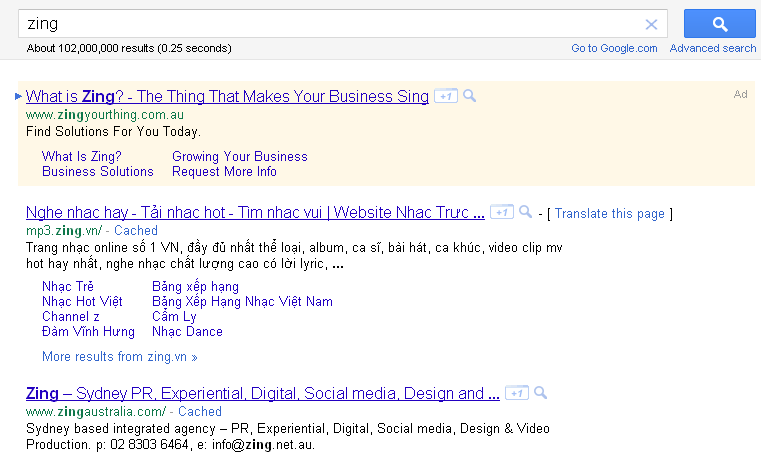761x454 pixels.
Task: Click the Find Solutions For You Today text
Action: (x=113, y=132)
